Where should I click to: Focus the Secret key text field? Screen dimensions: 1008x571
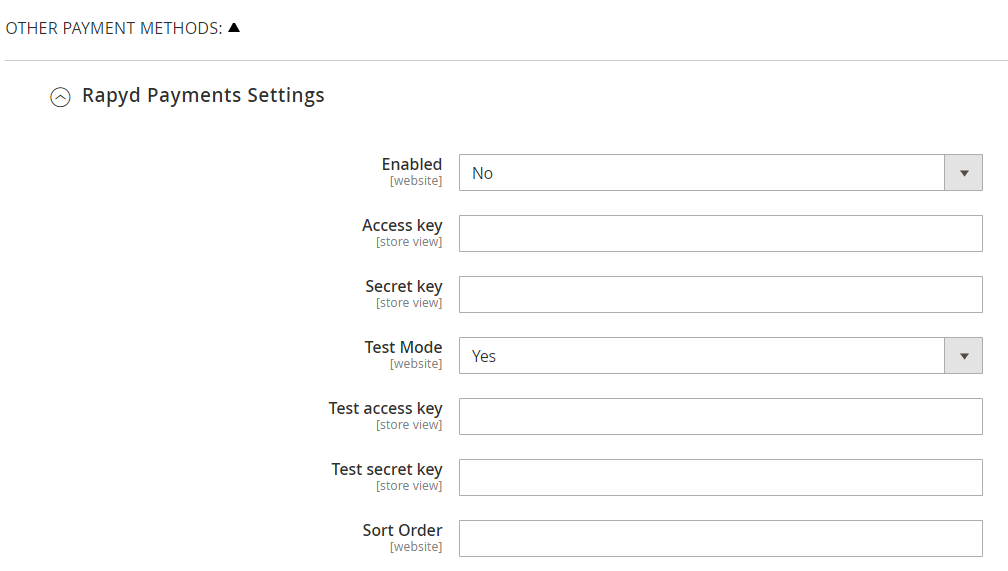coord(720,295)
